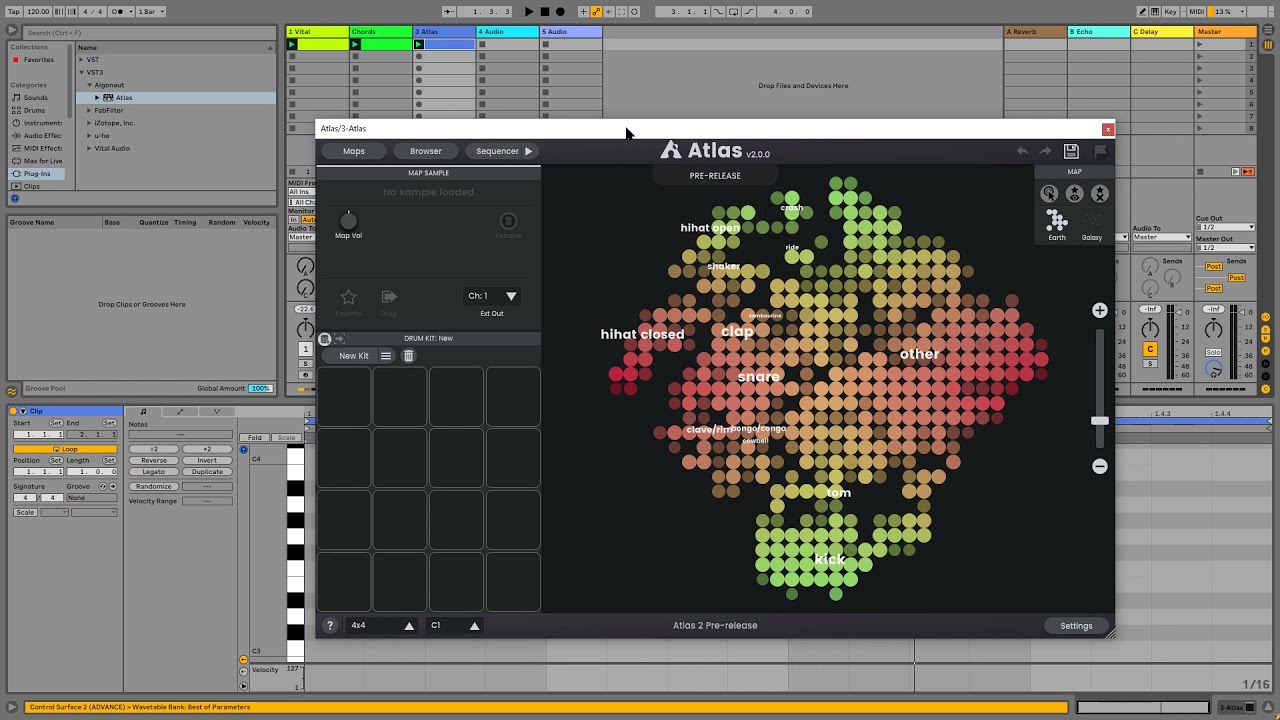Click the New Kit button

(x=354, y=356)
